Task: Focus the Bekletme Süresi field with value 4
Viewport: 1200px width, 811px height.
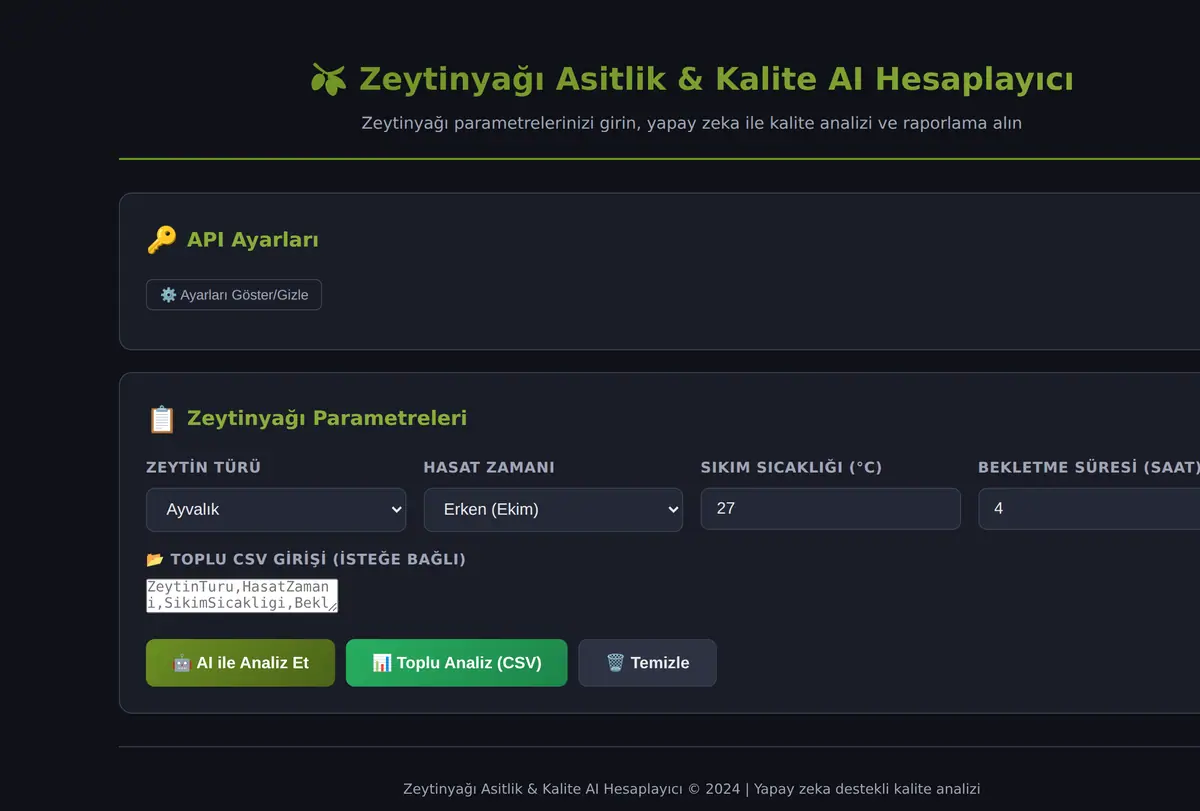Action: 1089,508
